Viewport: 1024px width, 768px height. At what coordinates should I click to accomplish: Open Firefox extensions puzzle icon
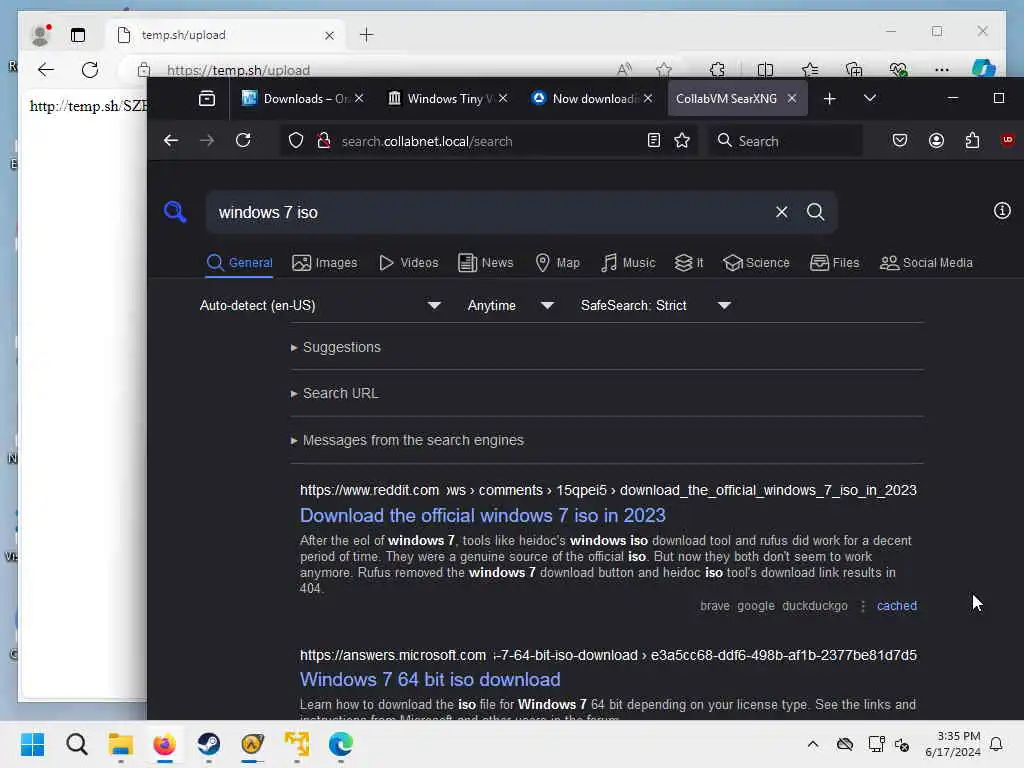coord(972,140)
